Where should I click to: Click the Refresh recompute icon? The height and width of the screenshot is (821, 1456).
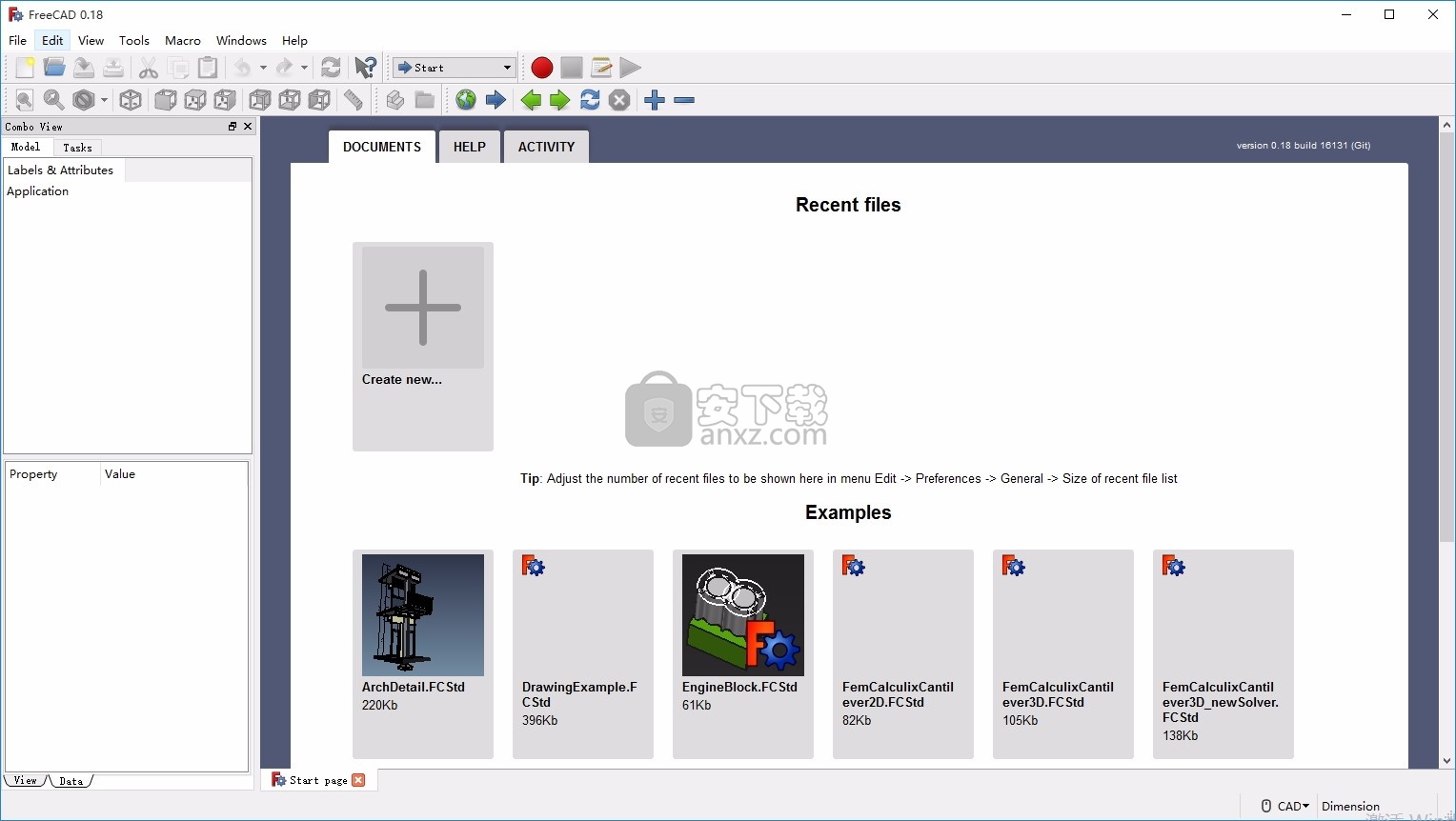[331, 68]
